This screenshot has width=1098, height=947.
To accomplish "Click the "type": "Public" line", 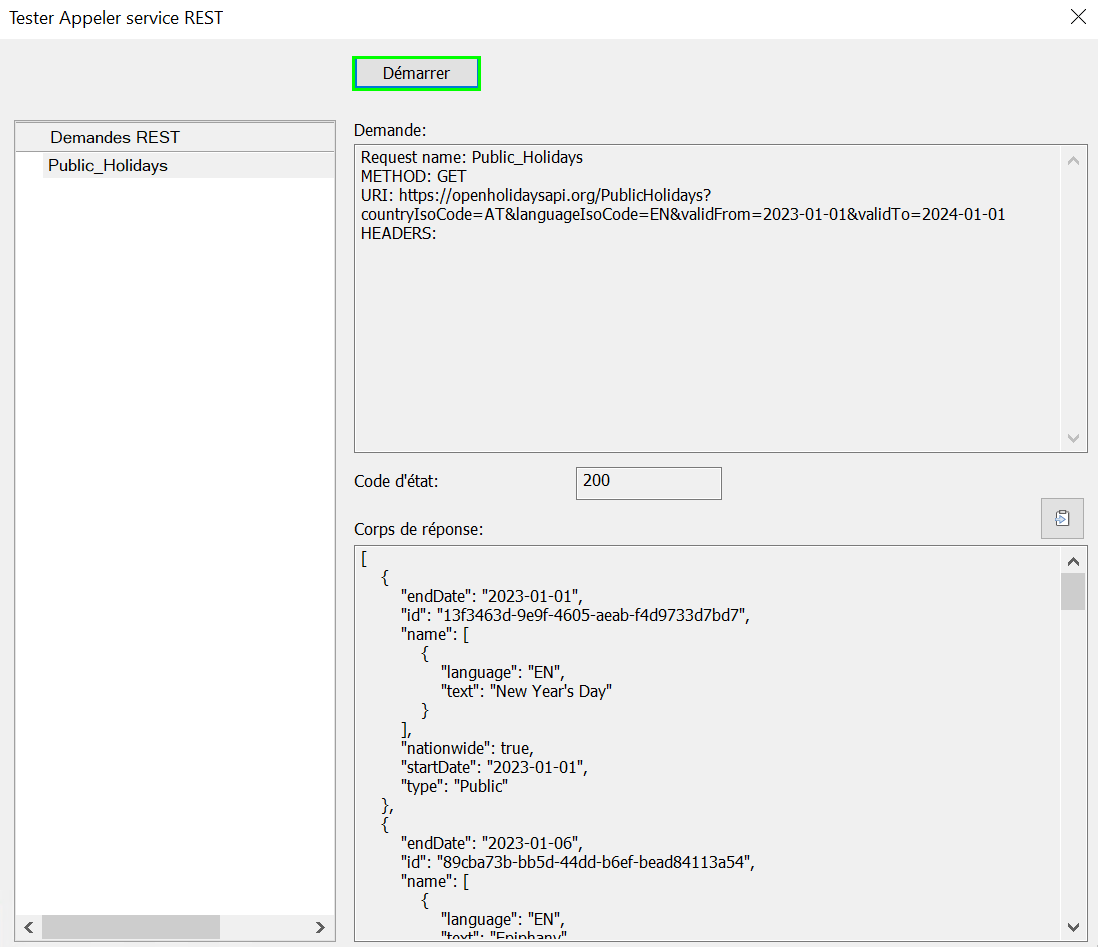I will (x=454, y=786).
